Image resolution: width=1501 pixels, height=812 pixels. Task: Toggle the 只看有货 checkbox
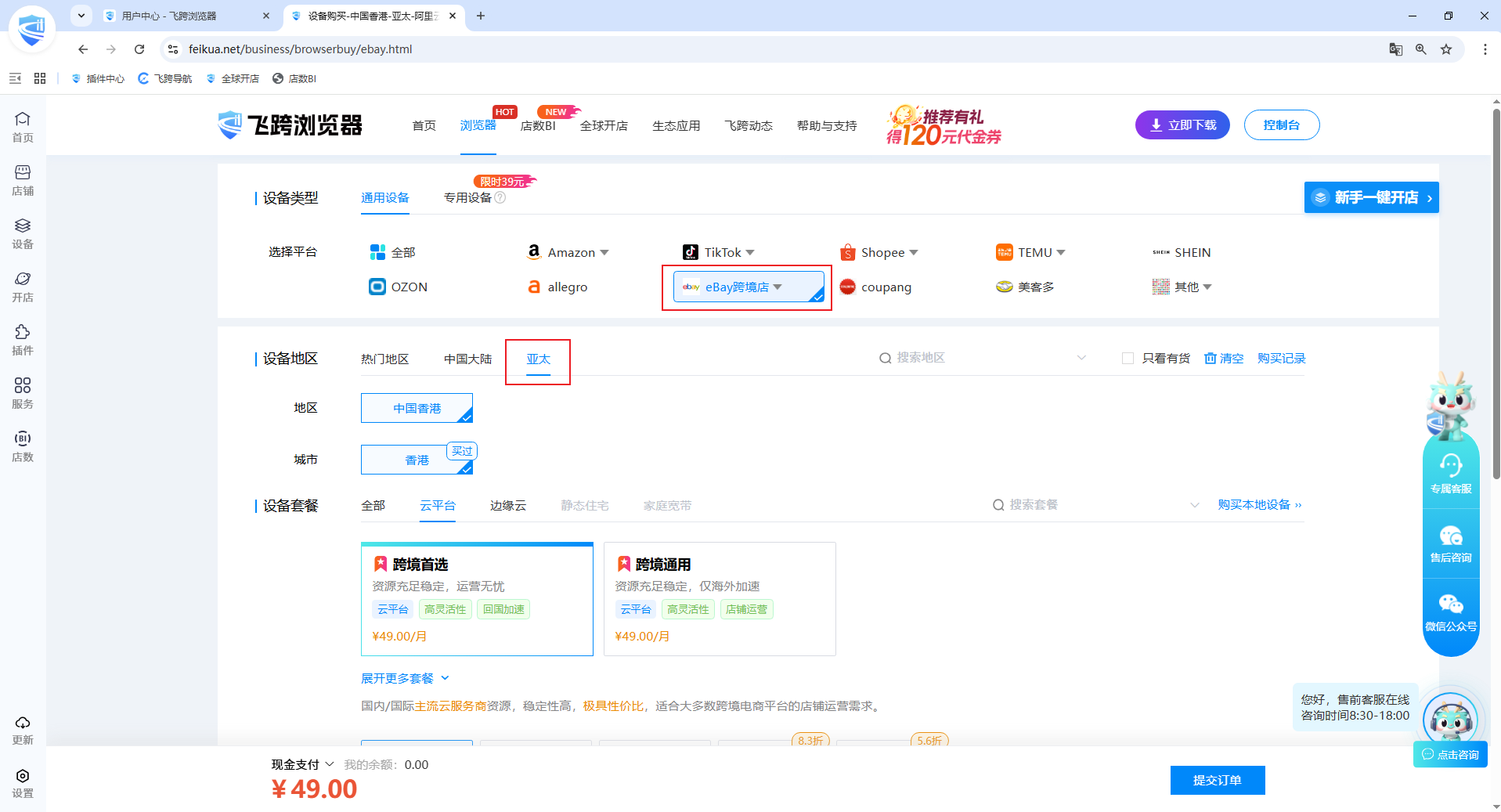coord(1128,358)
